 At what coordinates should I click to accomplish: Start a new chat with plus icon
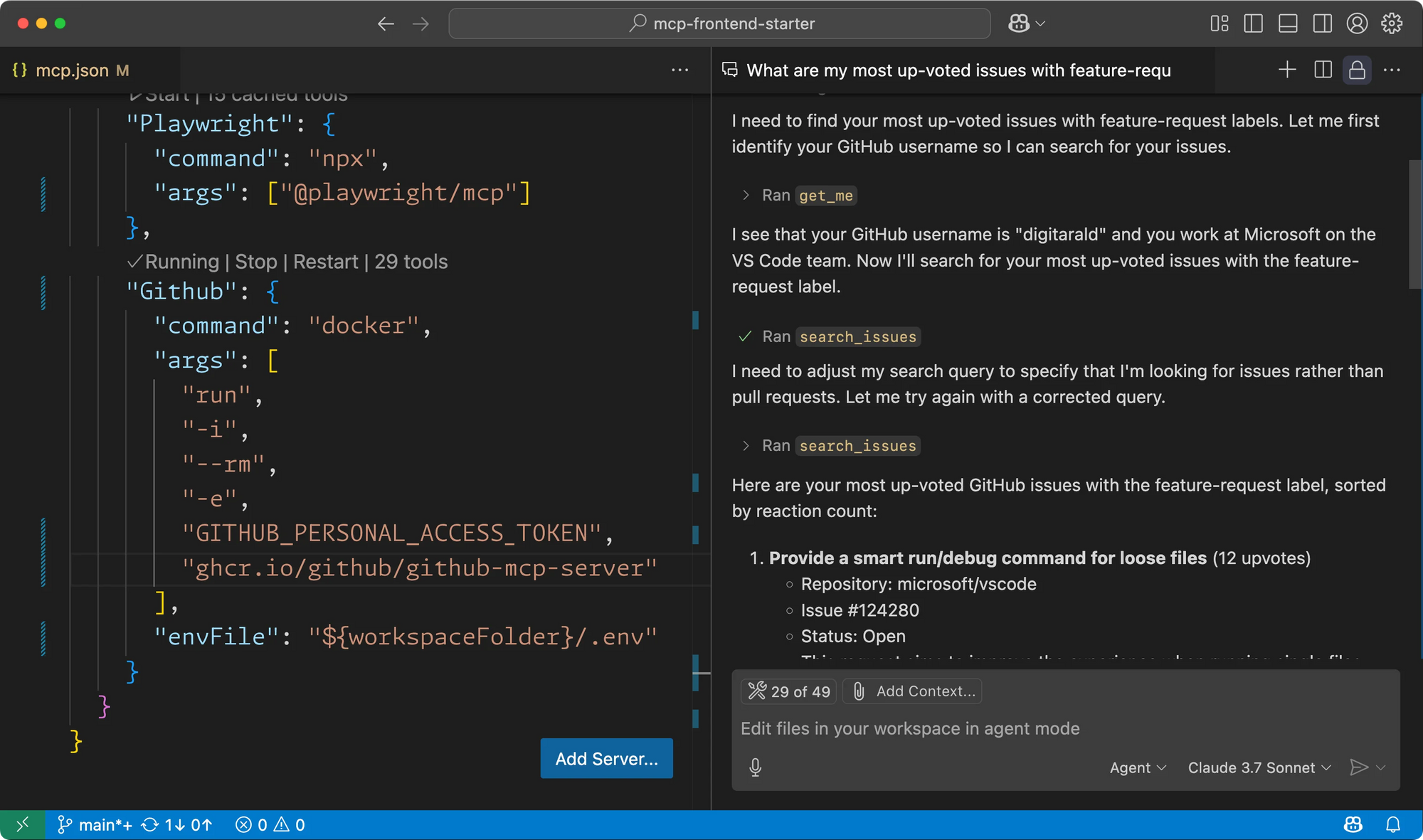[1287, 70]
